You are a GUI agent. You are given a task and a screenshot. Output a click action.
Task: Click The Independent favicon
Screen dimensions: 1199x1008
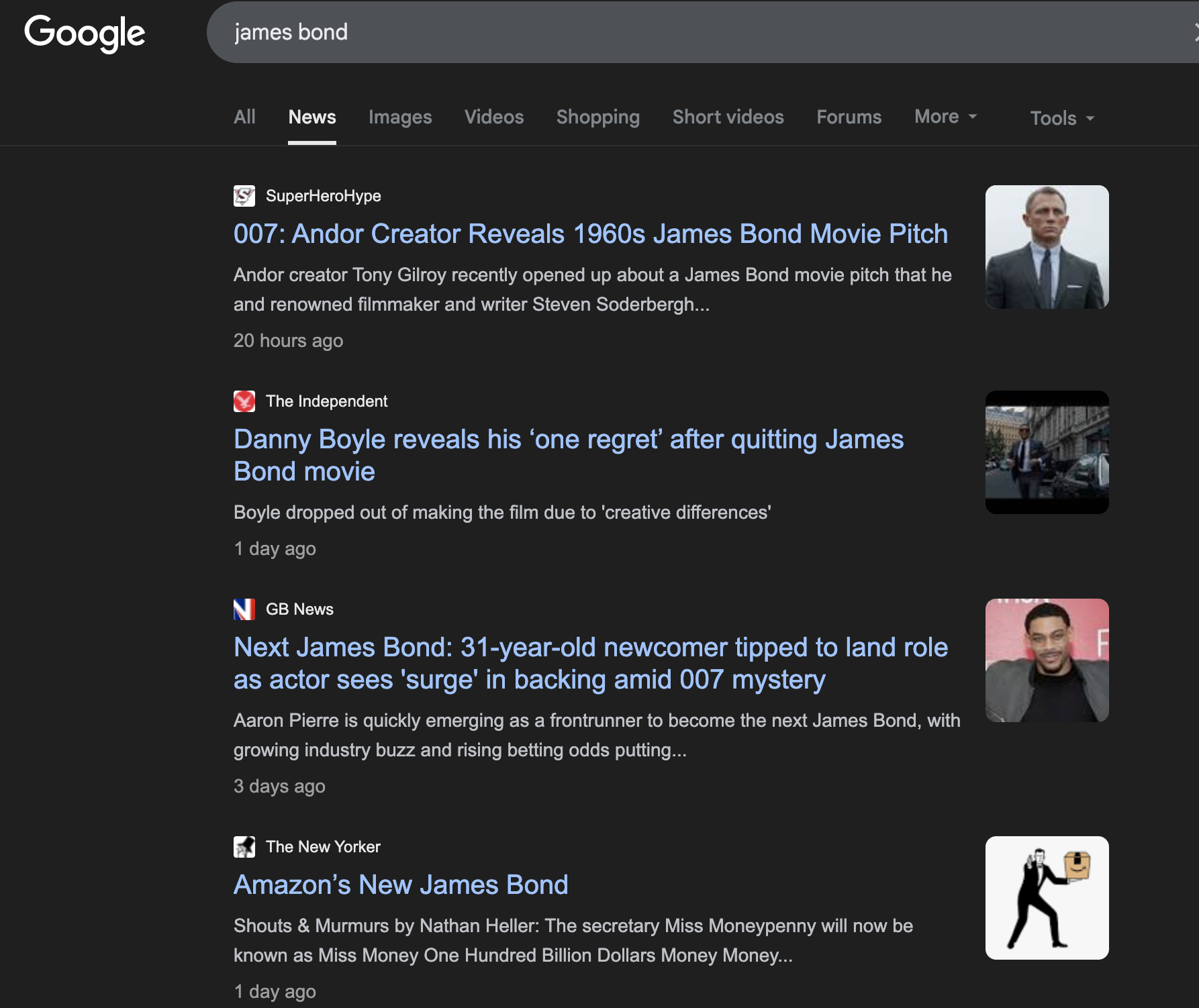click(244, 401)
